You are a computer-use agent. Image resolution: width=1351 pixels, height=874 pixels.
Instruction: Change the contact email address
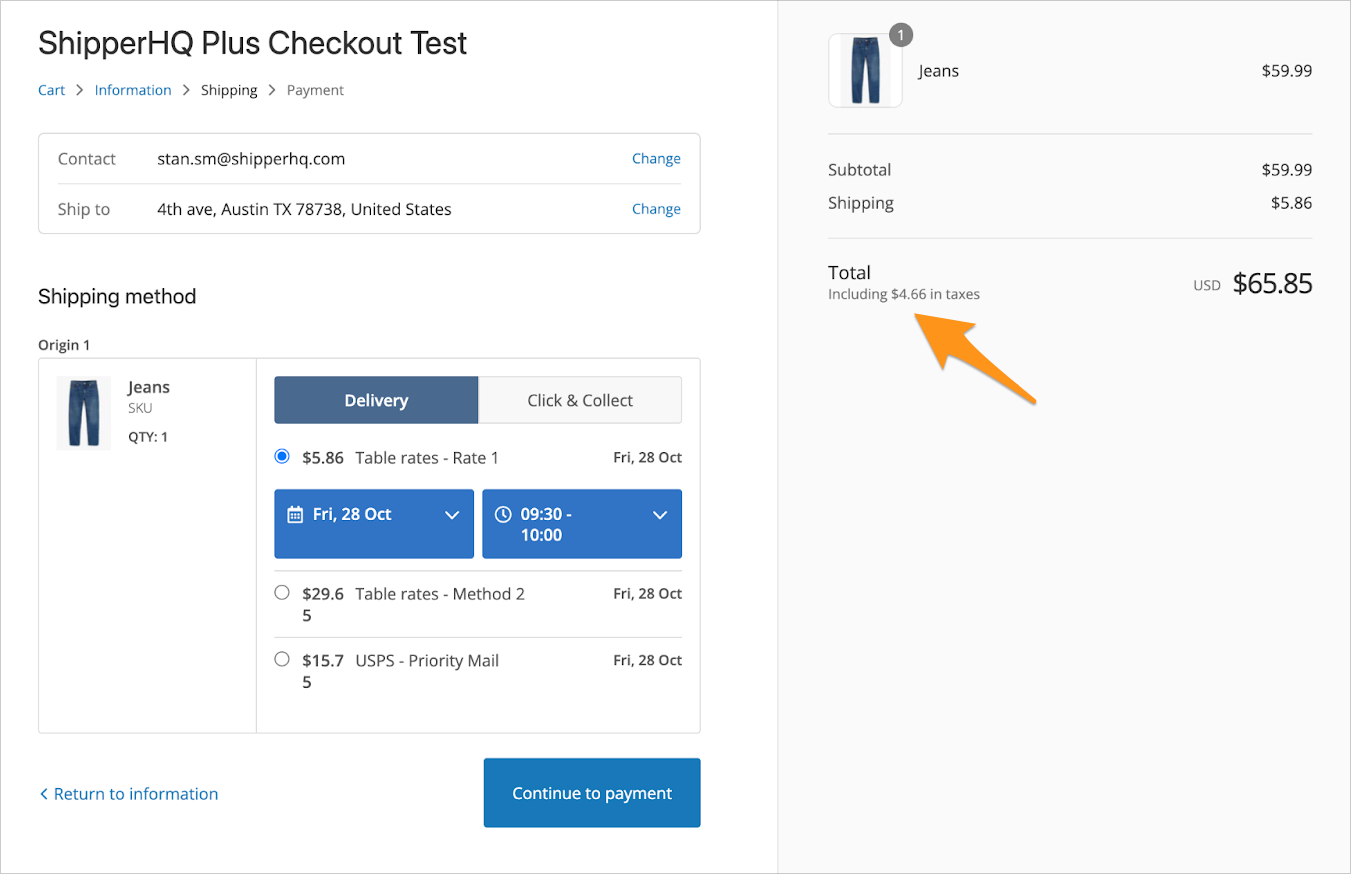click(x=656, y=159)
